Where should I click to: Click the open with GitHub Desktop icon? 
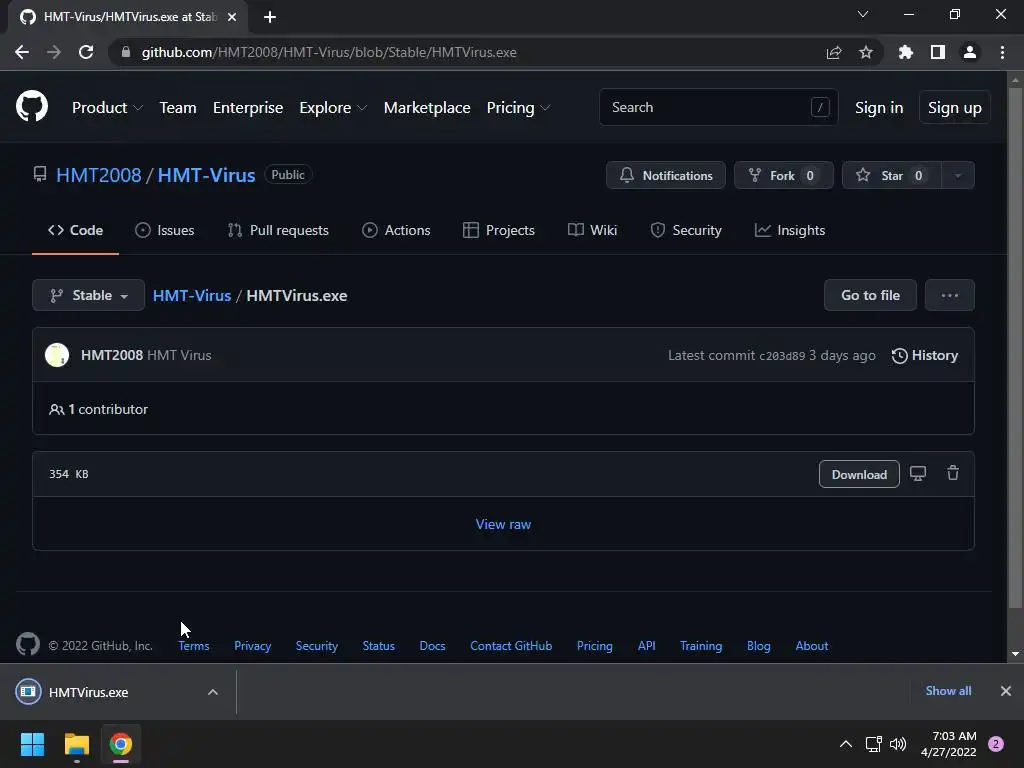tap(918, 473)
